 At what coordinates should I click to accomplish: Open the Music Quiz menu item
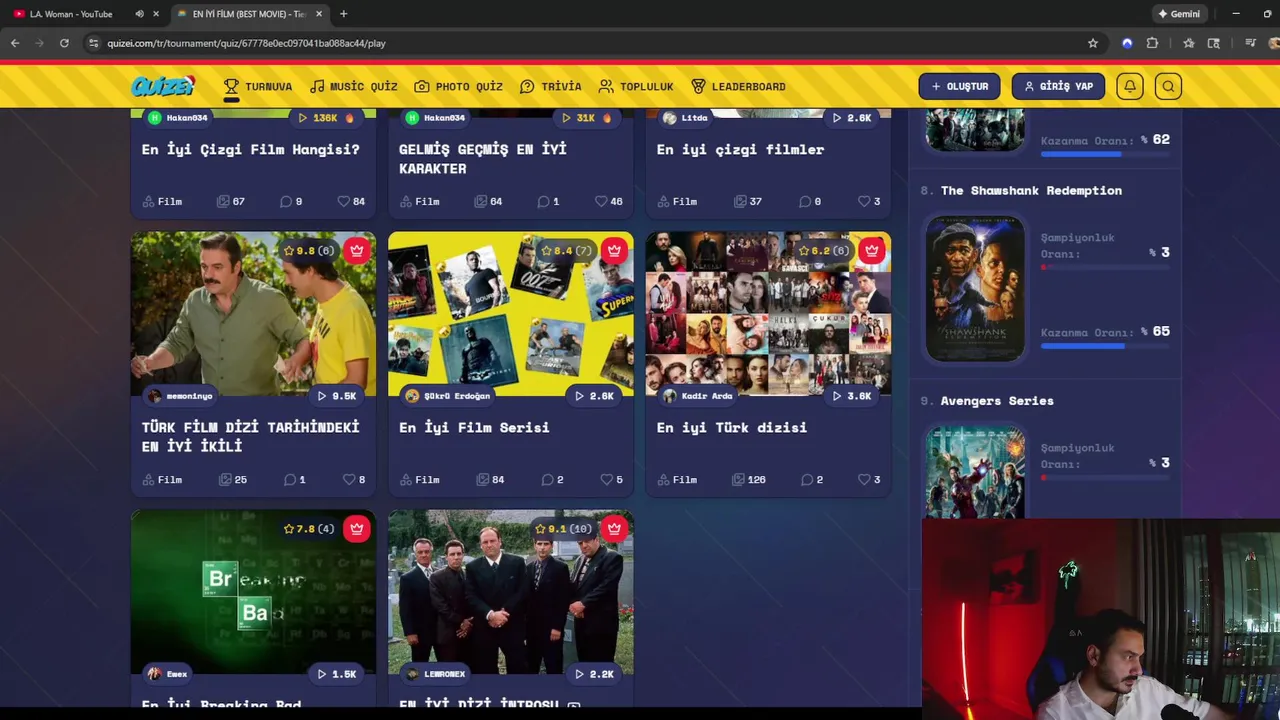[354, 86]
